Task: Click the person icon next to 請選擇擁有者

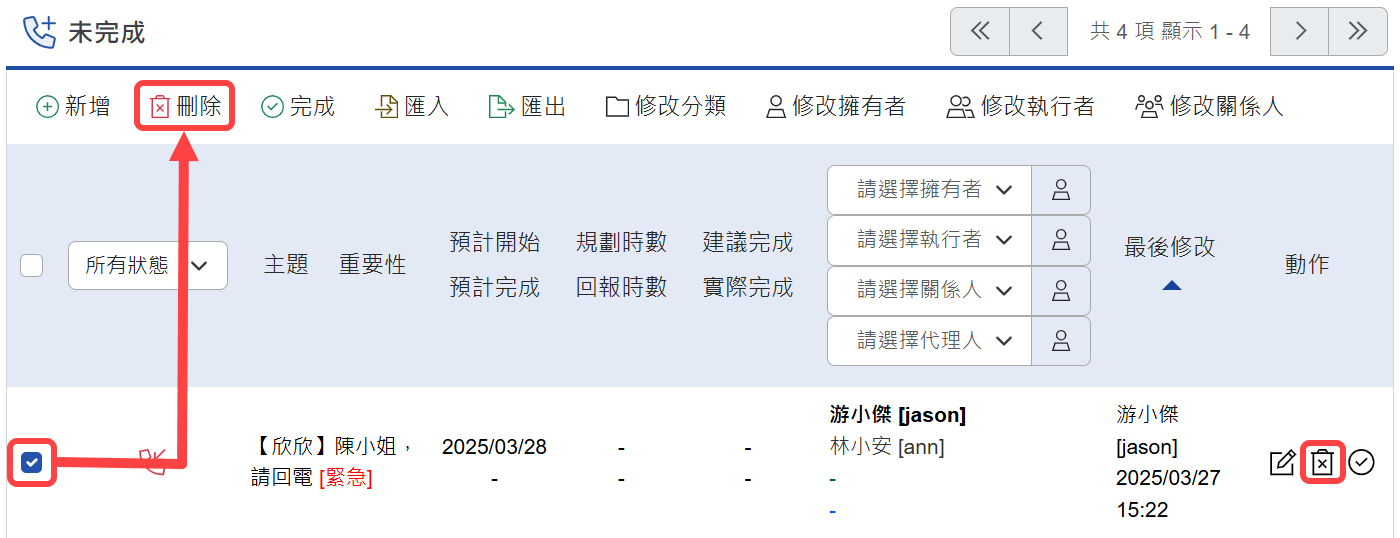Action: click(1061, 190)
